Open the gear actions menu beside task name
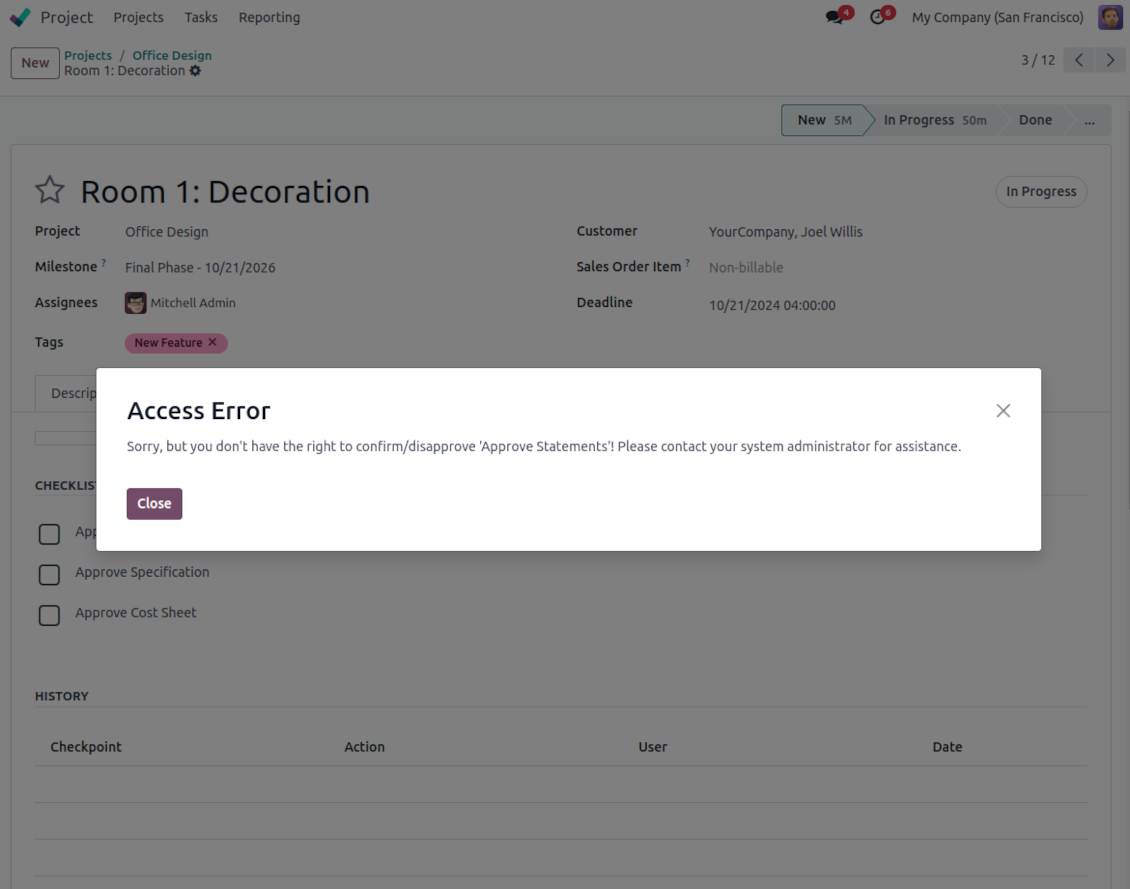Screen dimensions: 1130x889 [x=195, y=71]
